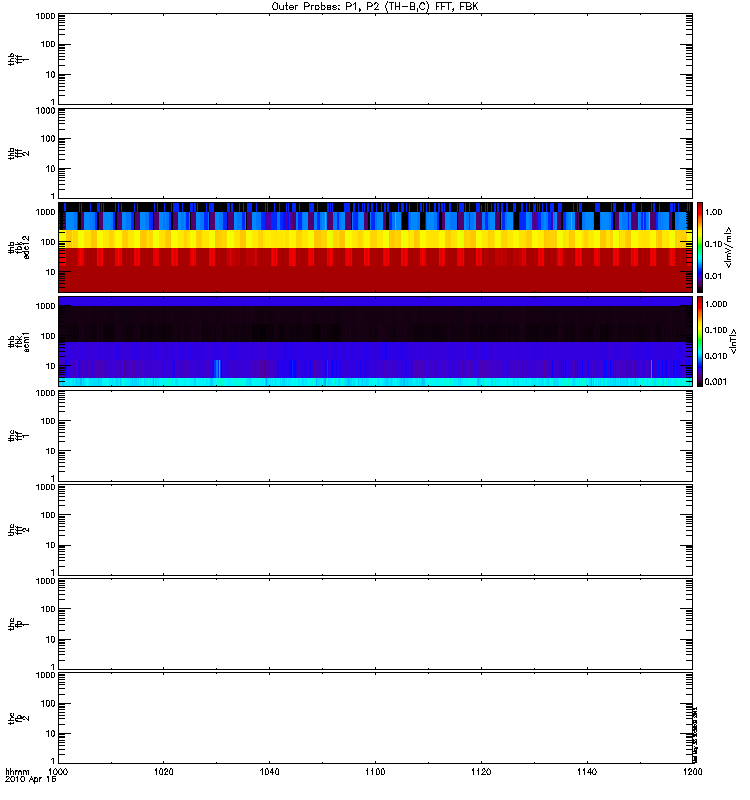Click the 1040 time tick label
Viewport: 750px width, 800px height.
[x=269, y=771]
